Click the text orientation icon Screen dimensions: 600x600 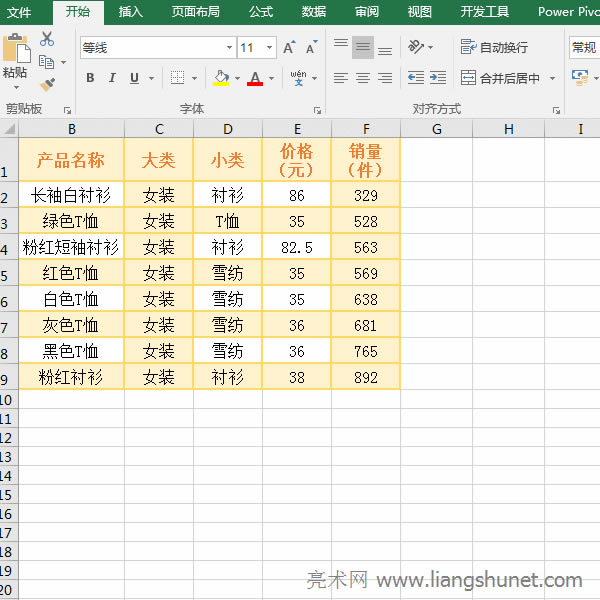coord(415,47)
